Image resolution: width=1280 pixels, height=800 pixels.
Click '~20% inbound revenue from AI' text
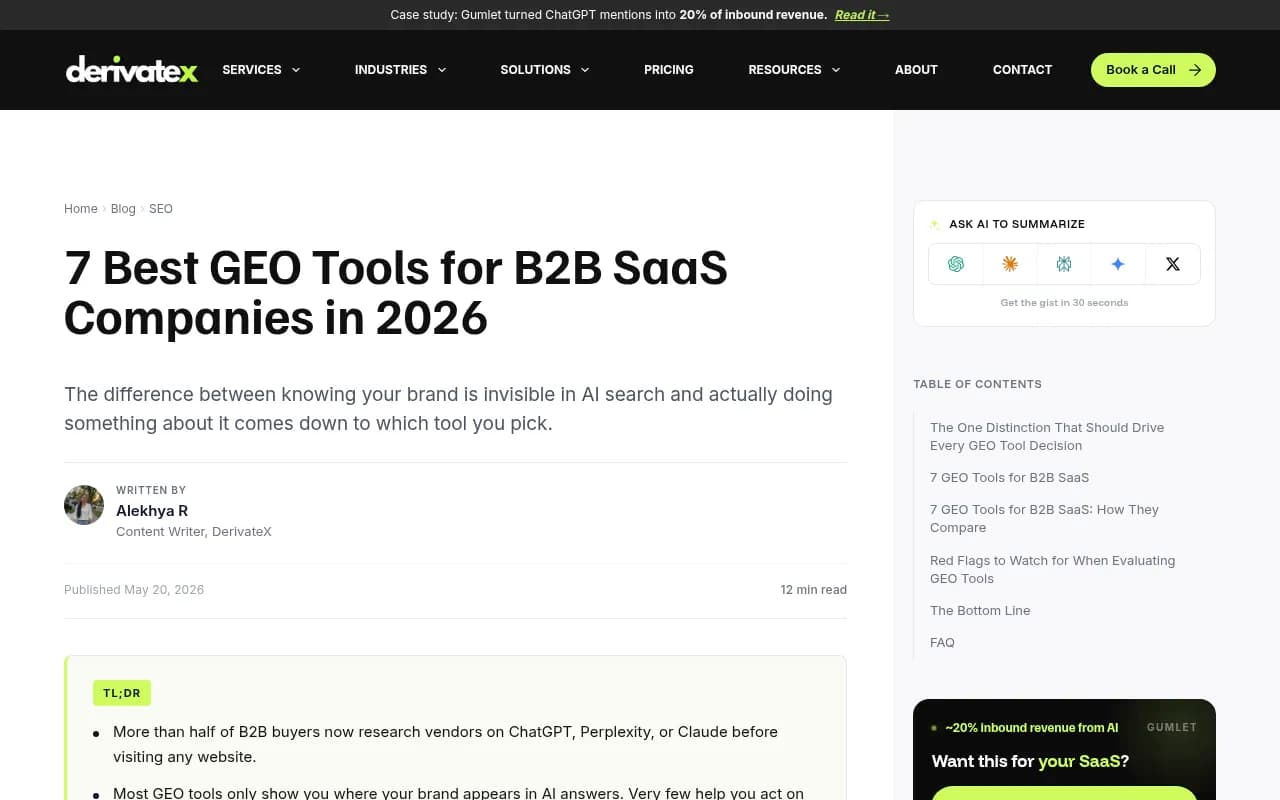pyautogui.click(x=1031, y=728)
